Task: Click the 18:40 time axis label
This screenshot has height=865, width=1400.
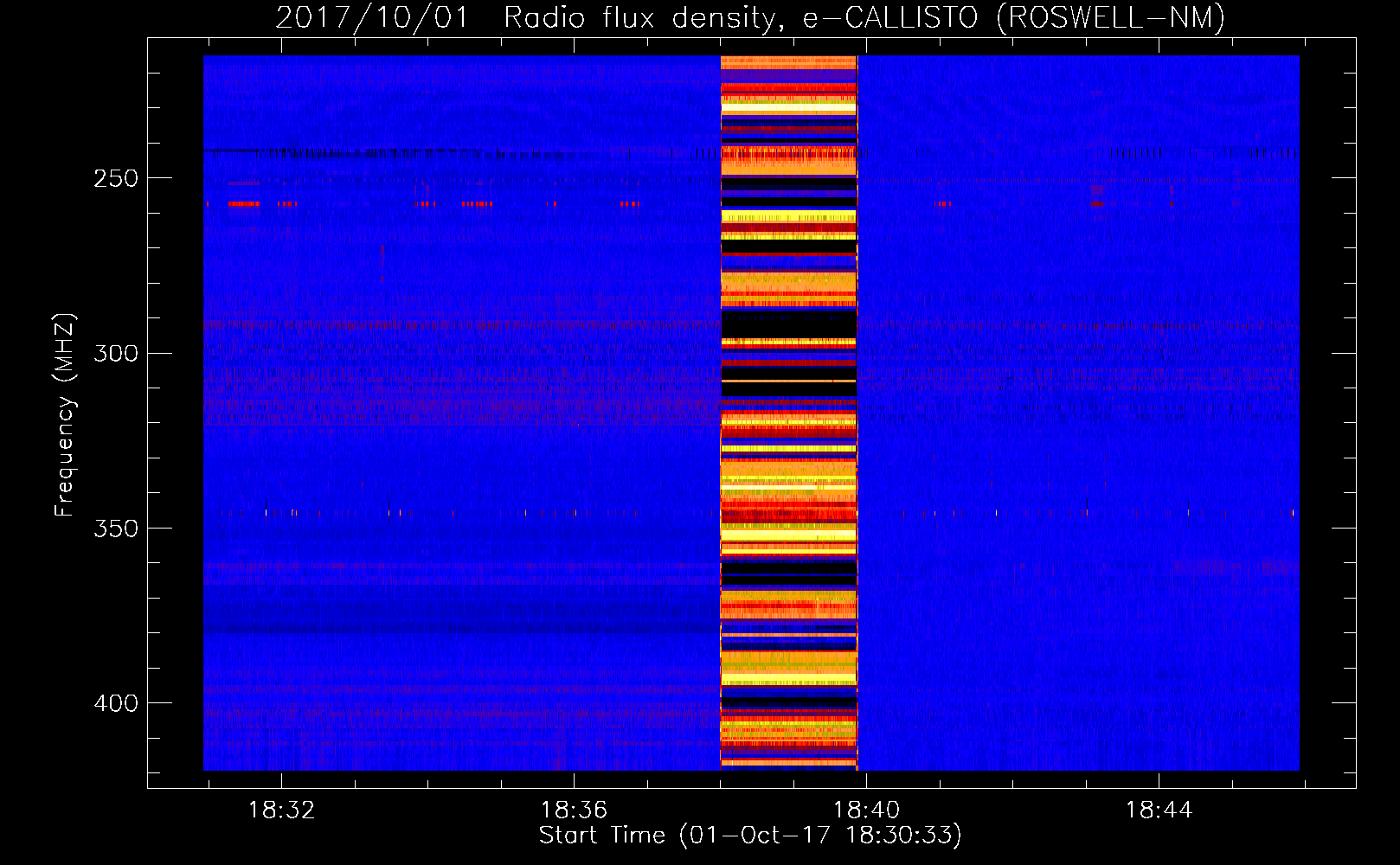Action: (866, 811)
